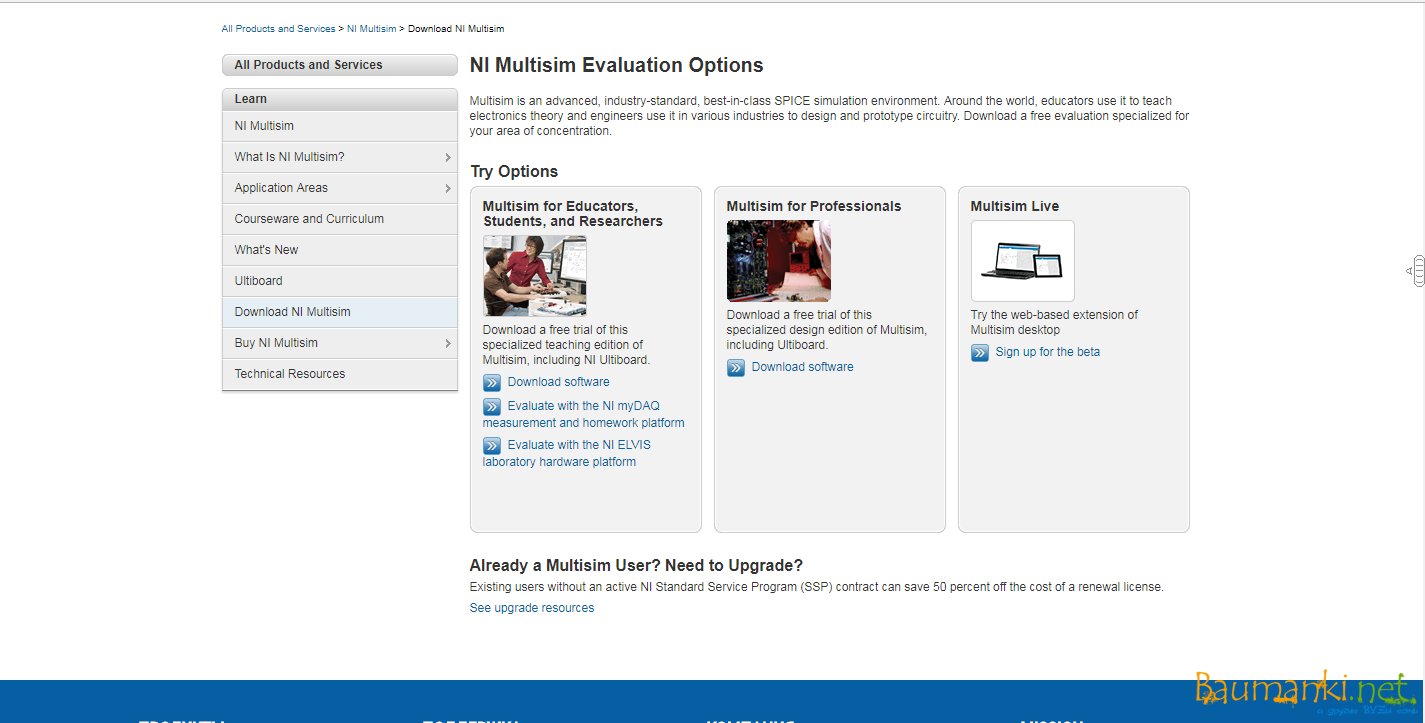
Task: Open What Is NI Multisim? in sidebar
Action: click(x=340, y=157)
